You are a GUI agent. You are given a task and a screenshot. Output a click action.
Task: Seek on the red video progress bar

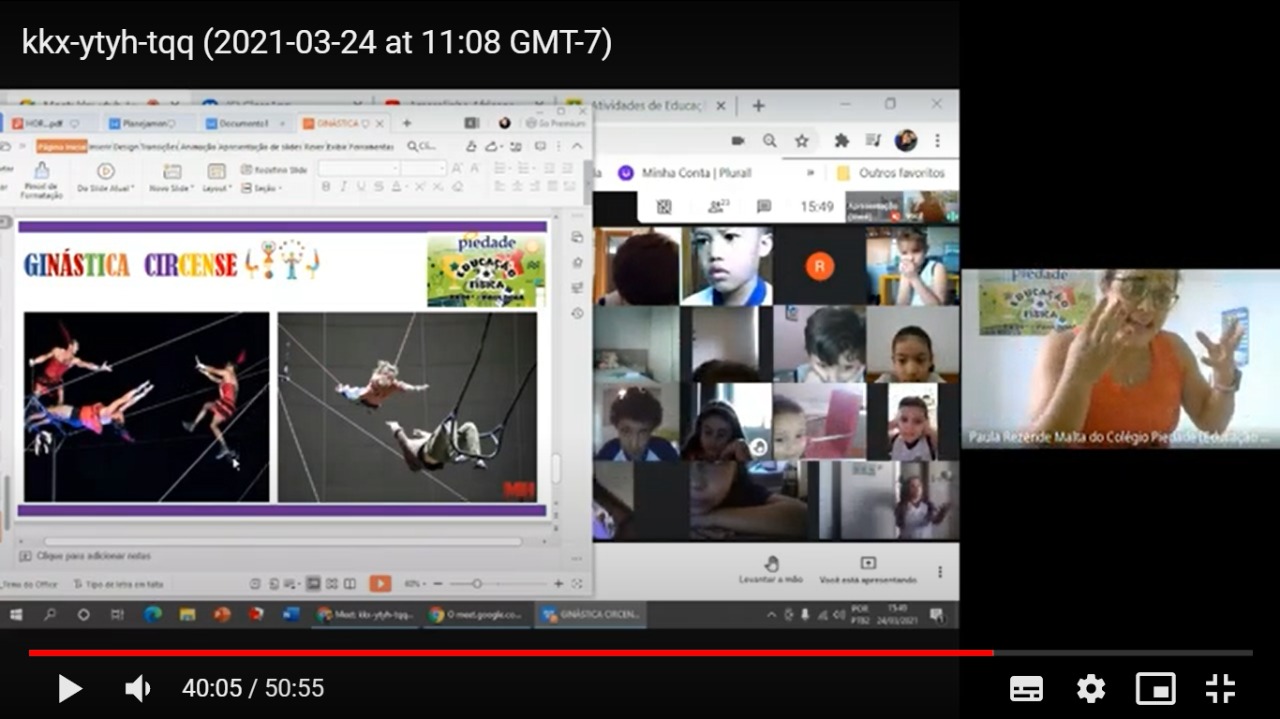tap(640, 653)
